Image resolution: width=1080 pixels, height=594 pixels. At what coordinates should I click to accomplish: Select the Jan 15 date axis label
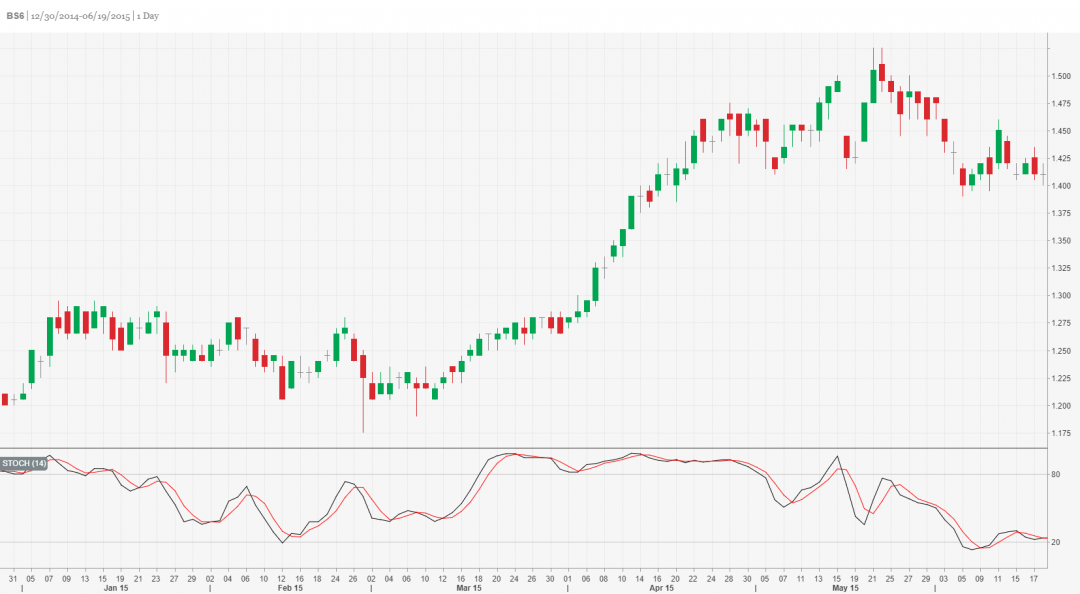pyautogui.click(x=114, y=588)
